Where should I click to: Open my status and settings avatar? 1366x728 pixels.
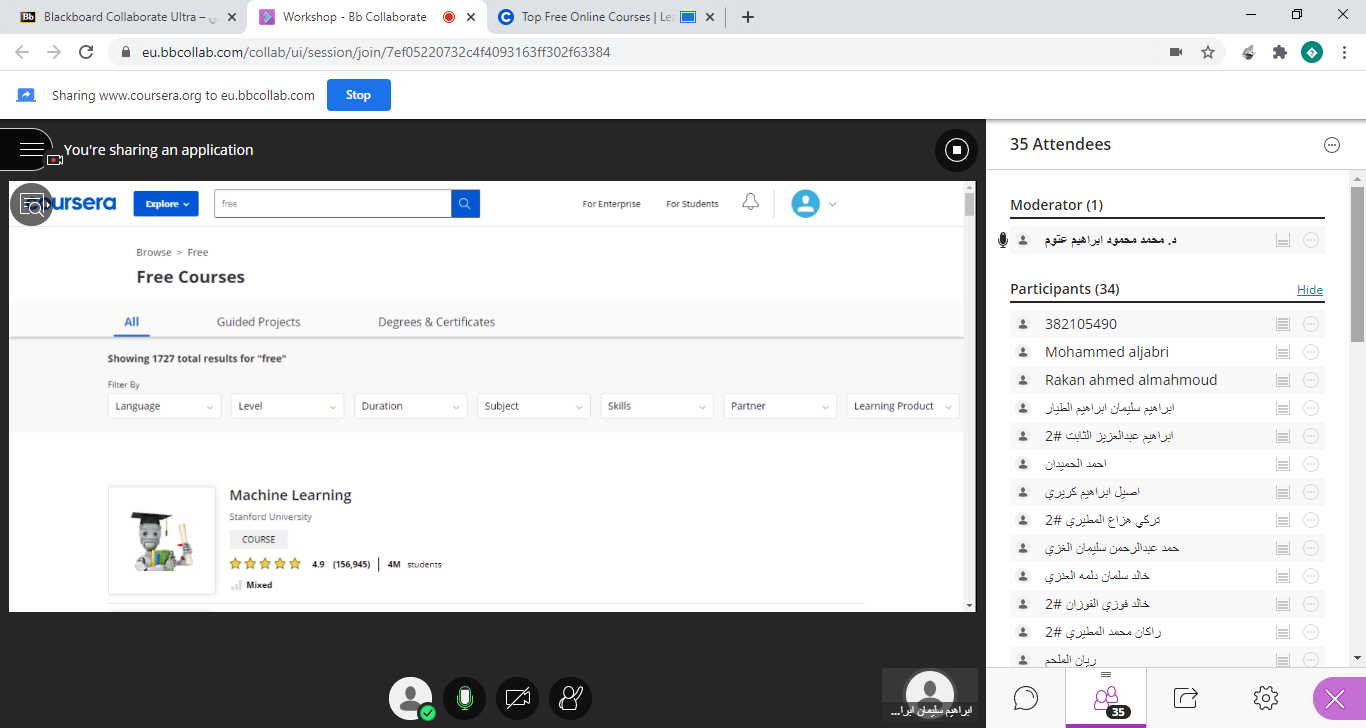[410, 698]
